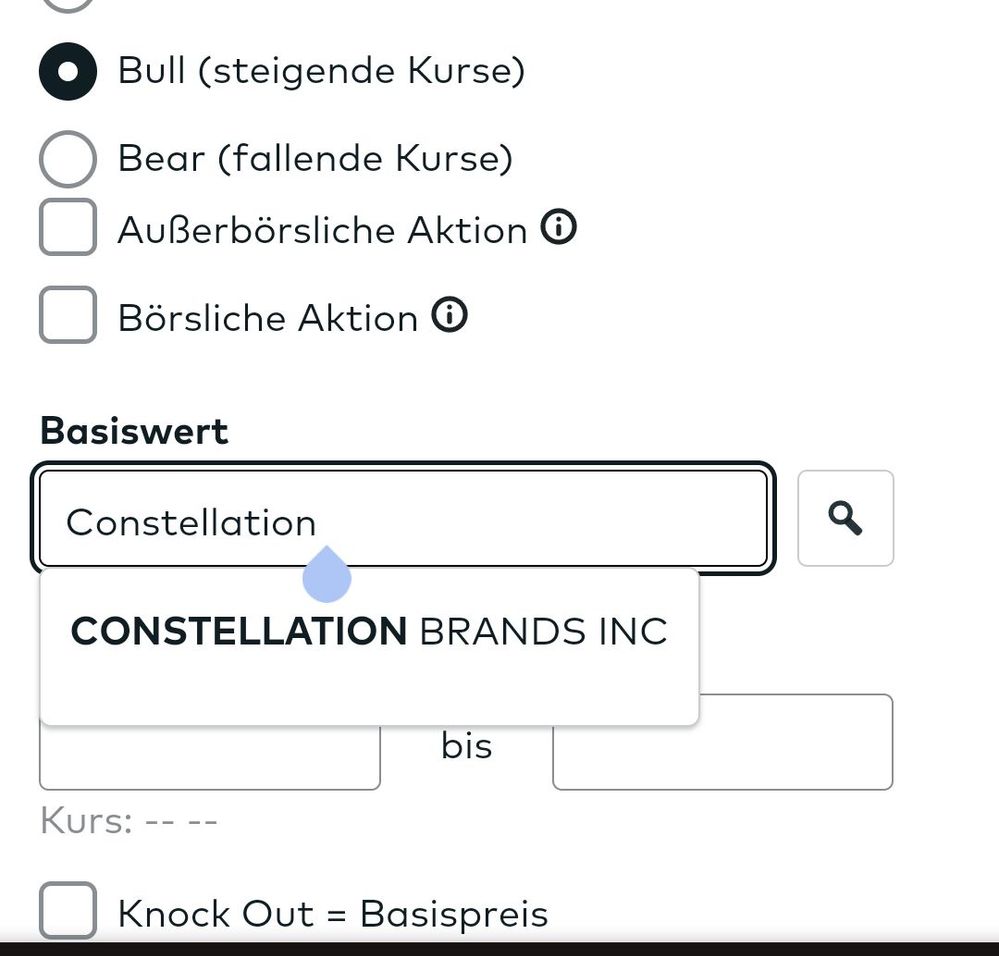Click the "Bear (fallende Kurse)" label

click(x=315, y=158)
